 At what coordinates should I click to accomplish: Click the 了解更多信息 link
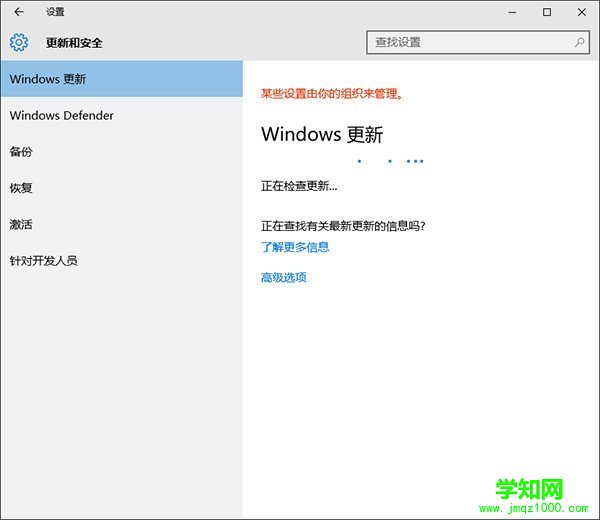coord(295,247)
